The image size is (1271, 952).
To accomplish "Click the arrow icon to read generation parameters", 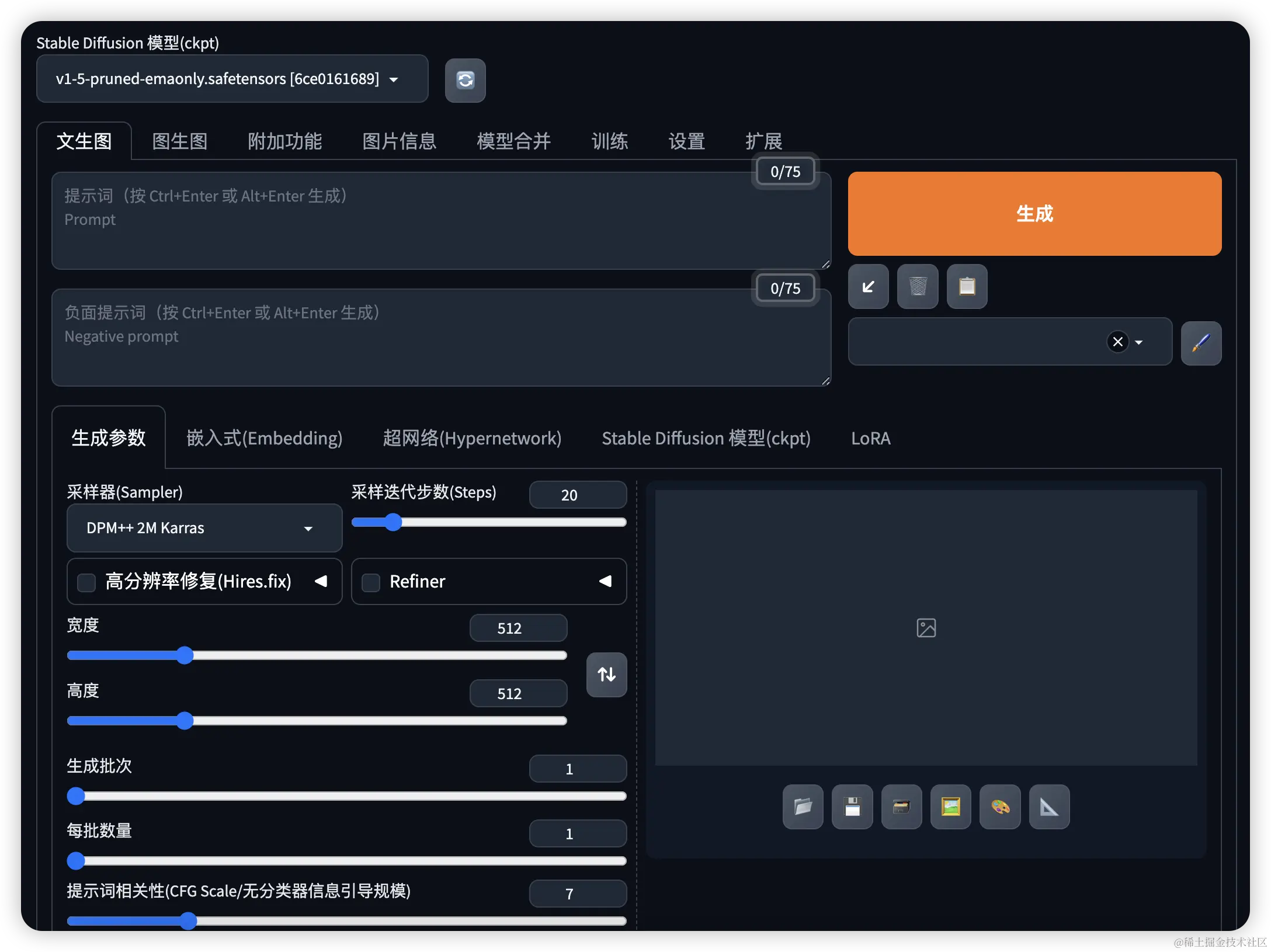I will click(868, 286).
